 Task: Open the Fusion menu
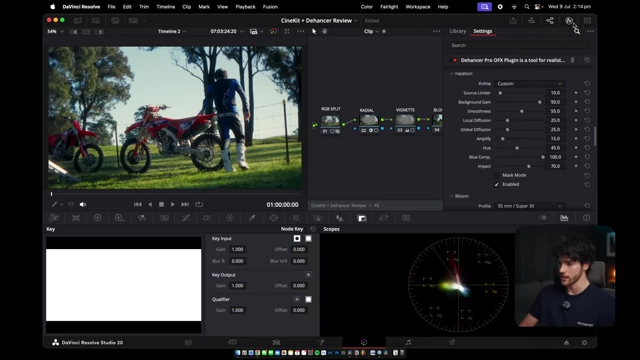[270, 7]
